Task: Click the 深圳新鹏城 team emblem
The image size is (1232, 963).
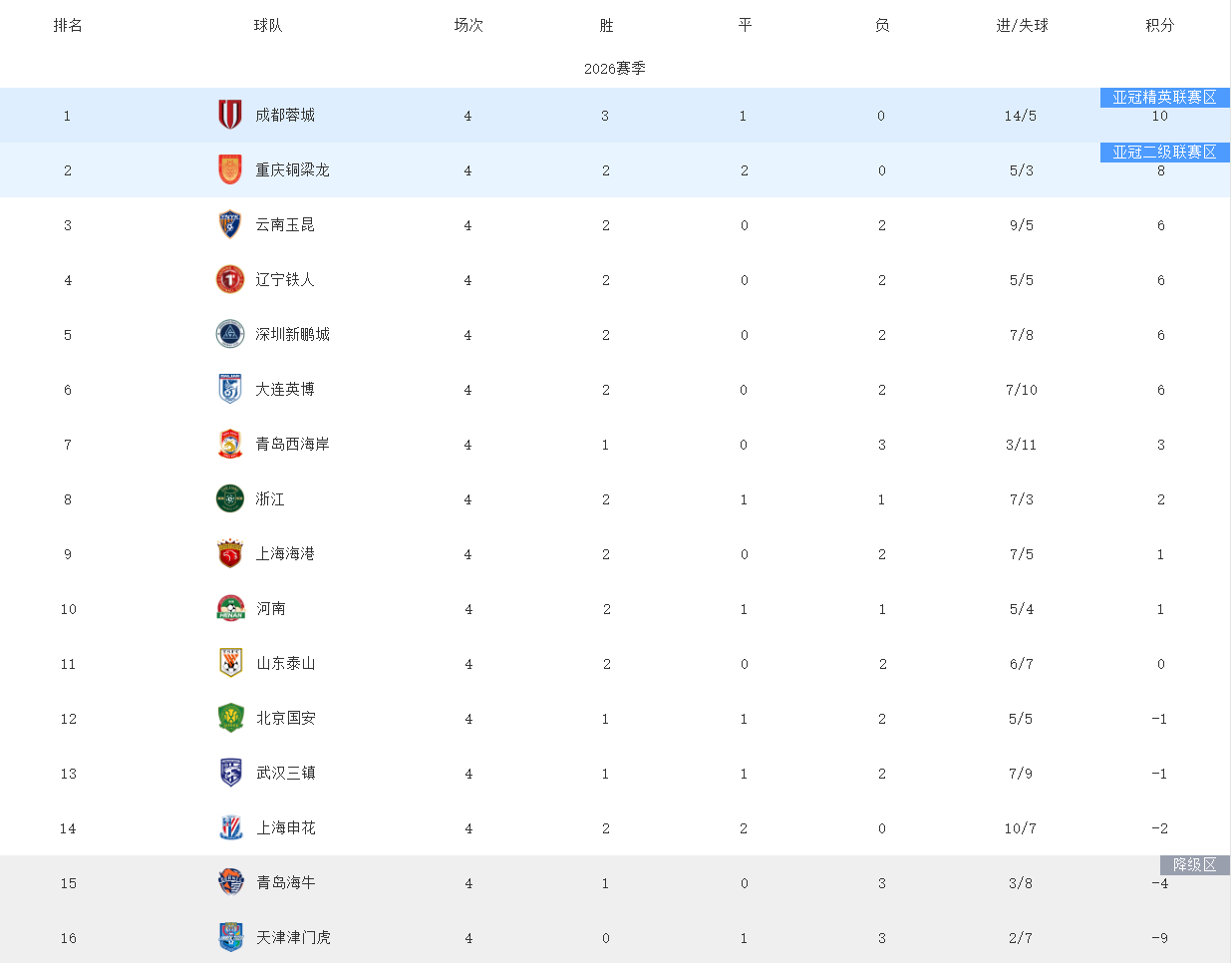Action: (x=230, y=335)
